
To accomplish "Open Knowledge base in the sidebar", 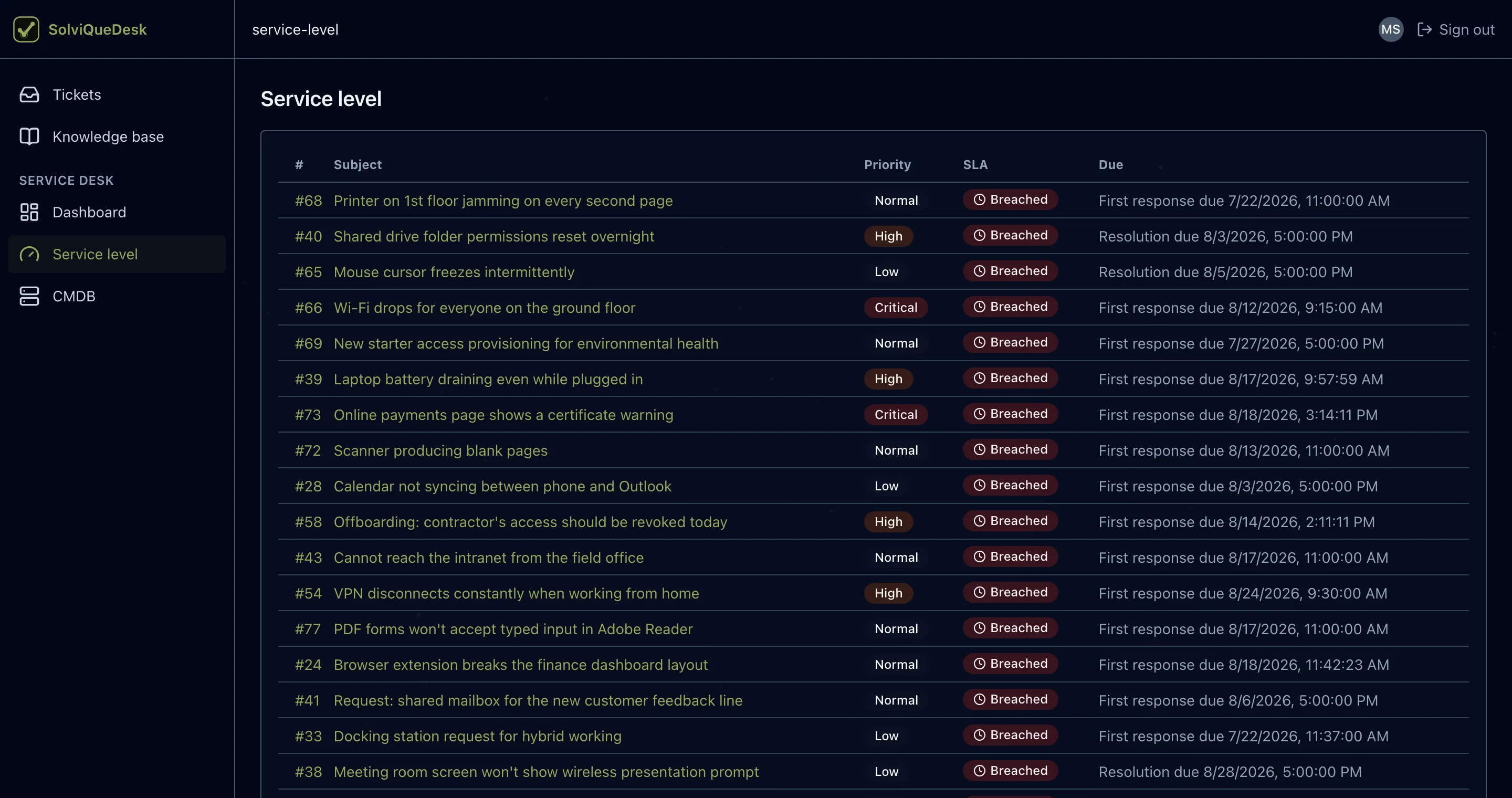I will (x=117, y=136).
